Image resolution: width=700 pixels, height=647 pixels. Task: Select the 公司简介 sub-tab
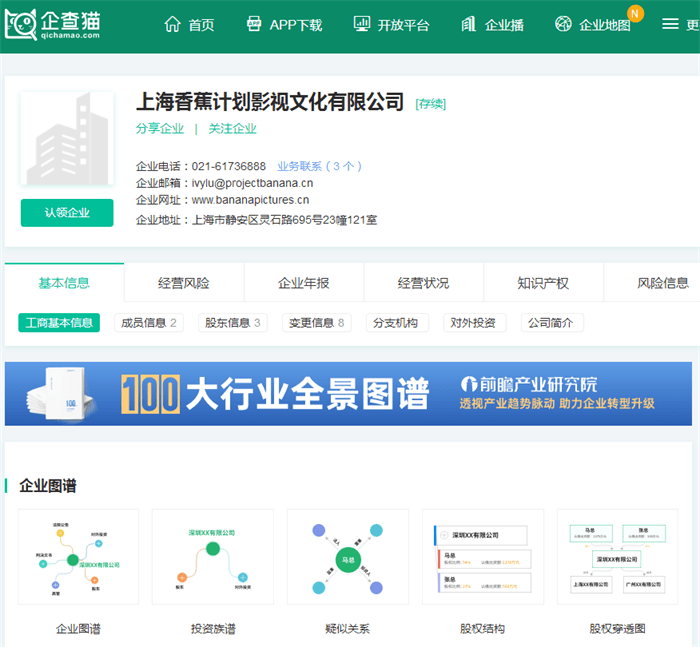[x=552, y=322]
